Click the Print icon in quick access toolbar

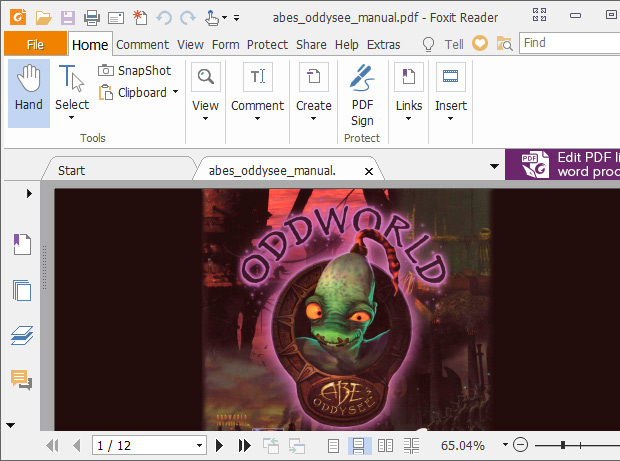(x=92, y=17)
